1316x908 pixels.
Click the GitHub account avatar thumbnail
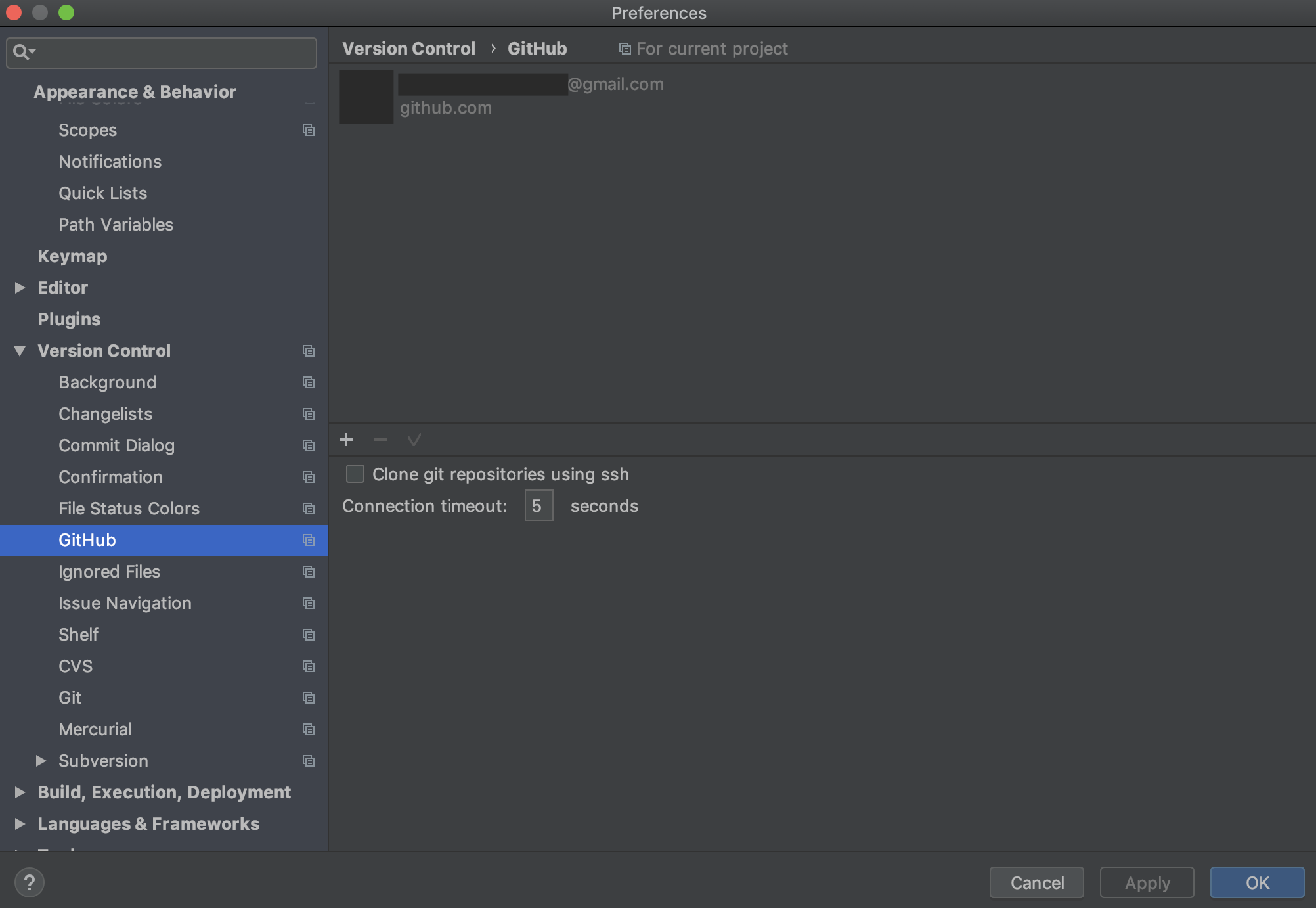coord(366,97)
